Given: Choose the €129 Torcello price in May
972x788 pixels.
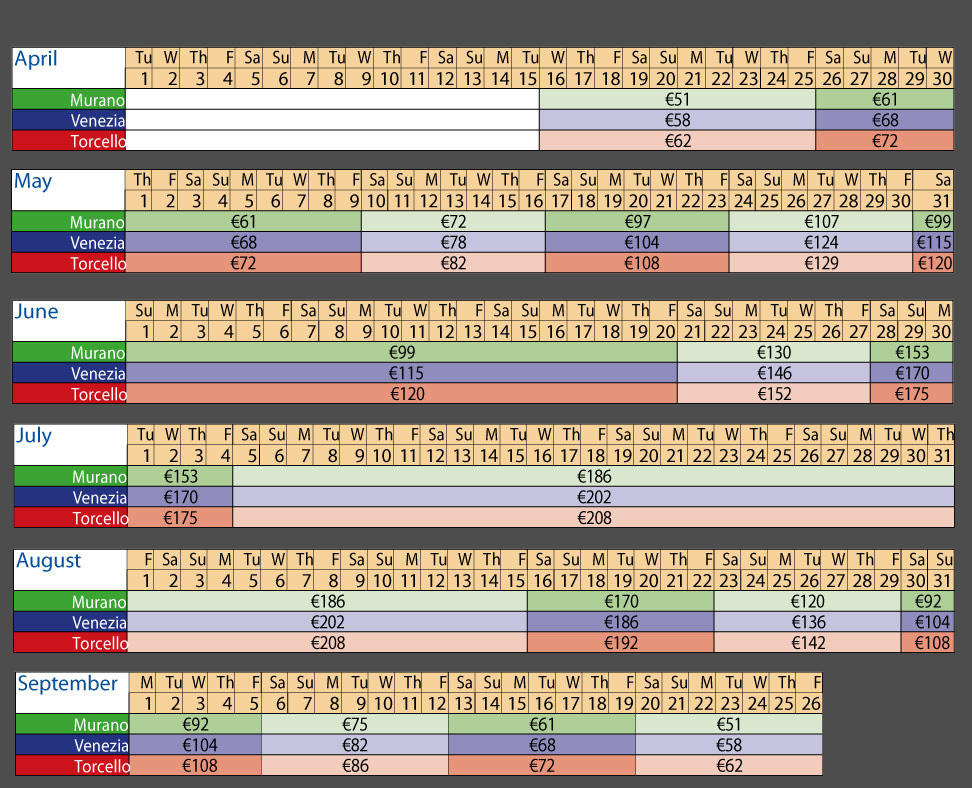Looking at the screenshot, I should [x=821, y=263].
